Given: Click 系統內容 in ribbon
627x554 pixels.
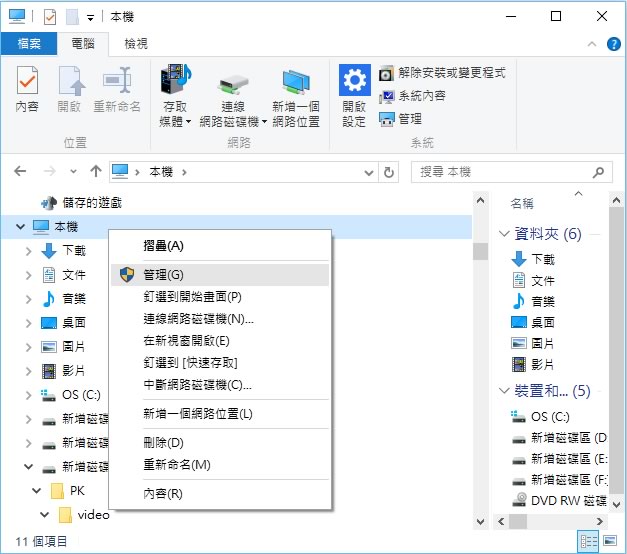Looking at the screenshot, I should point(412,96).
